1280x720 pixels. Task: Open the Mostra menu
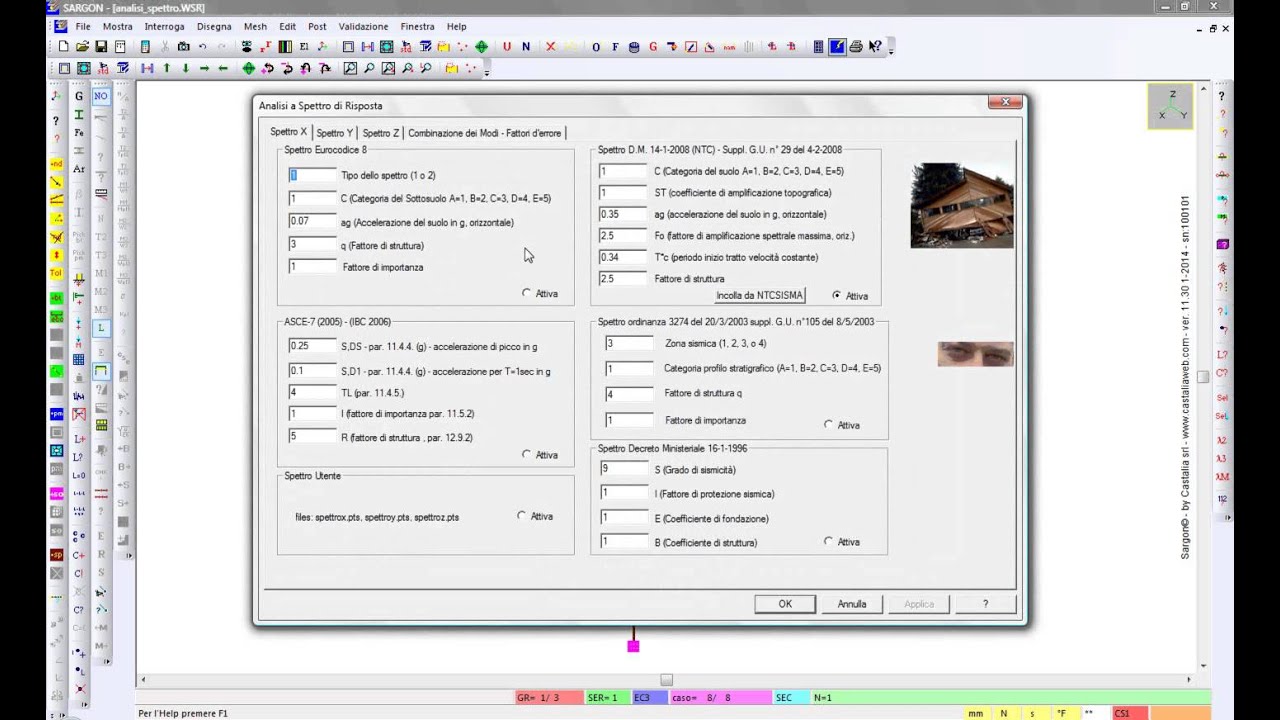pyautogui.click(x=117, y=27)
